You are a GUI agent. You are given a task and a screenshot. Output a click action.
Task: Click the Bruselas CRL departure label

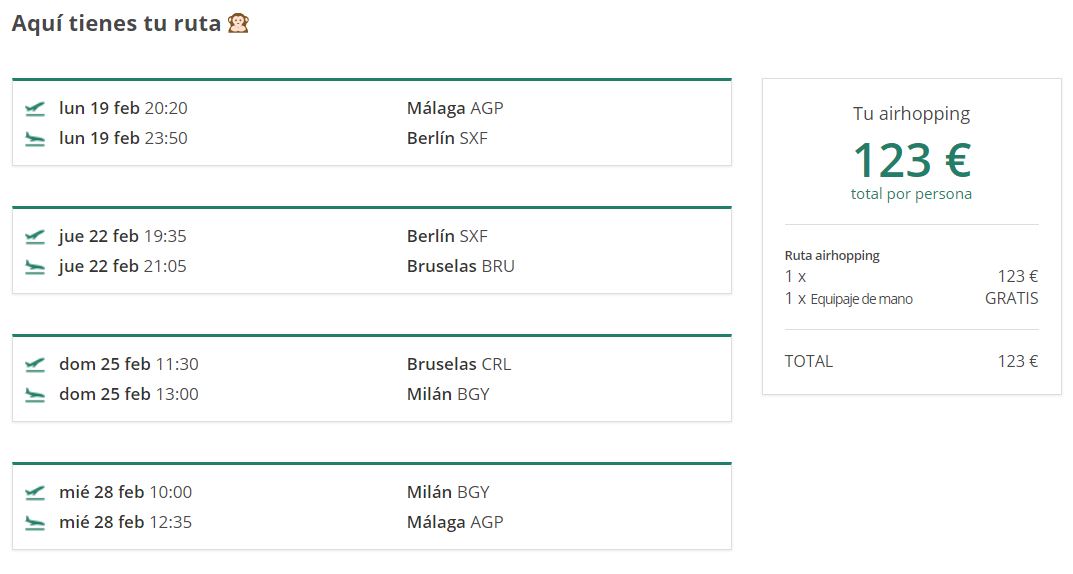click(x=459, y=364)
